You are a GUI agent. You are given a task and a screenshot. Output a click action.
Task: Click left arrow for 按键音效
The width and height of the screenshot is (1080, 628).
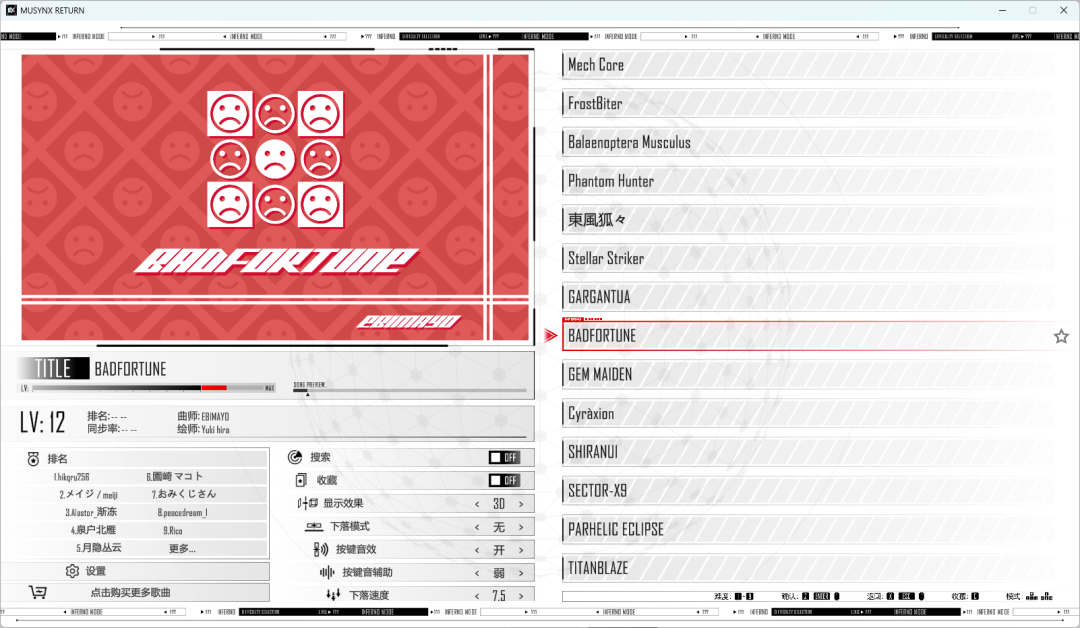pos(477,550)
